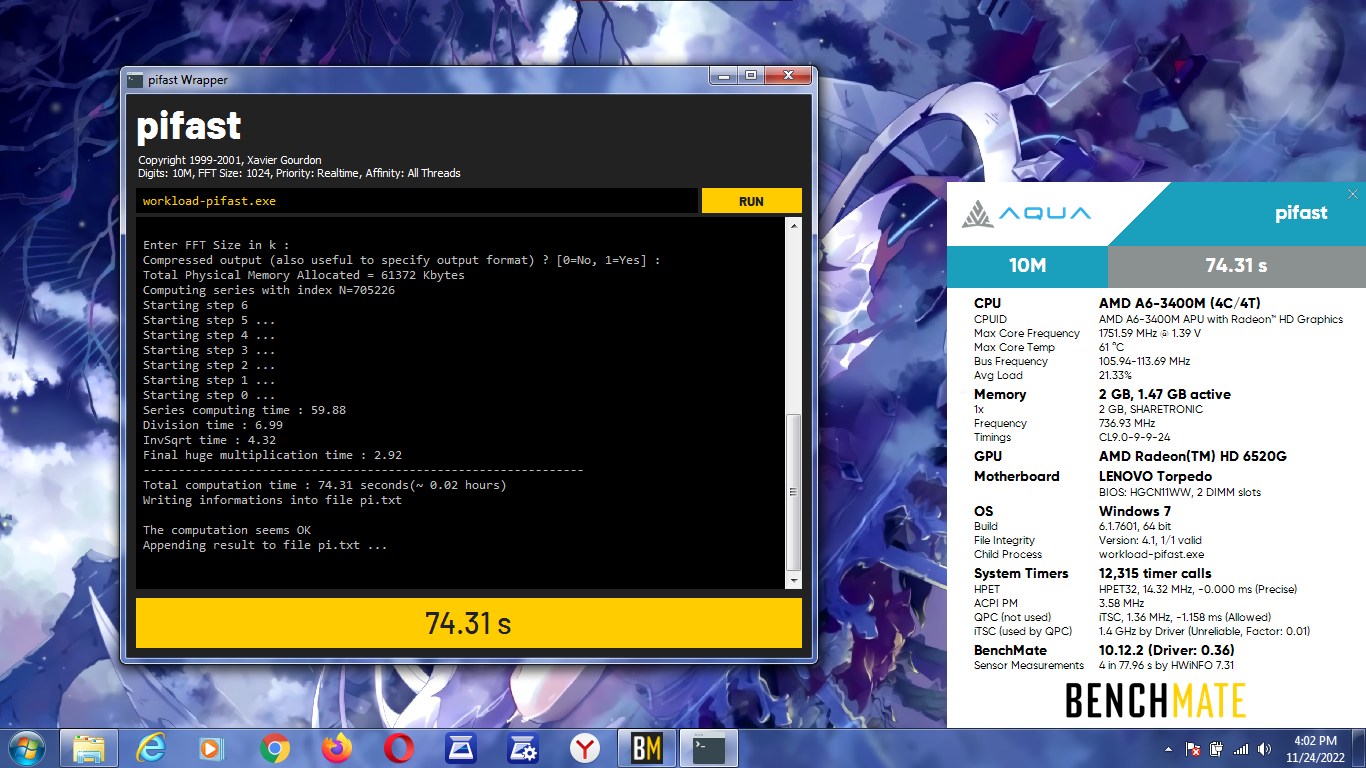
Task: Click the LENOVO Torpedo motherboard text
Action: click(x=1155, y=476)
